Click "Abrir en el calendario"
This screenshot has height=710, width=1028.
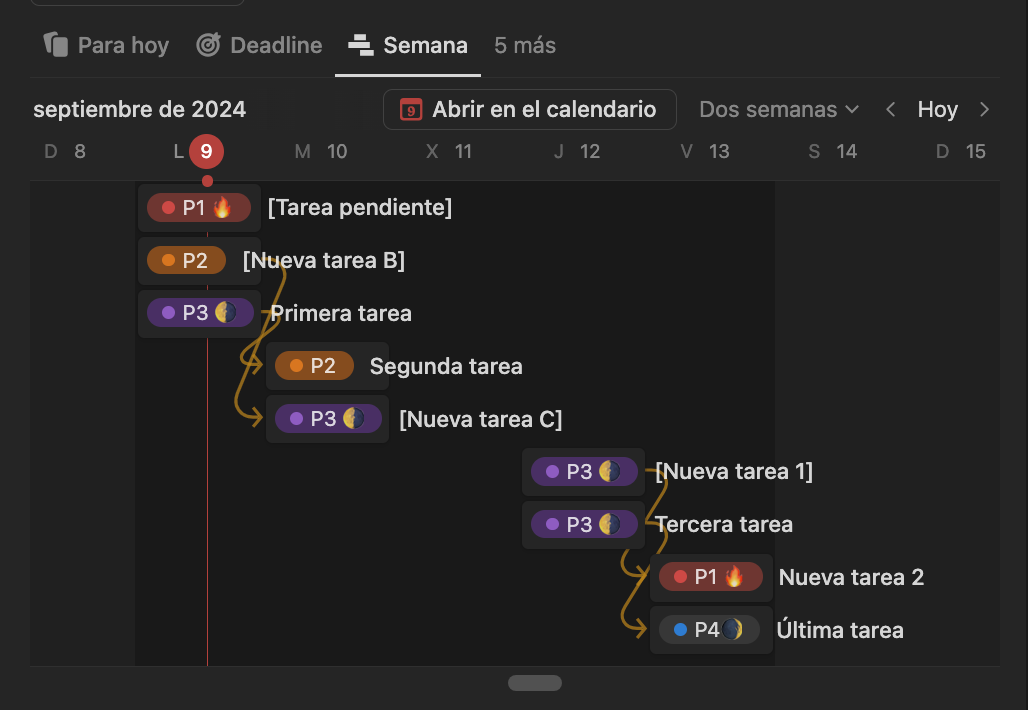[529, 110]
